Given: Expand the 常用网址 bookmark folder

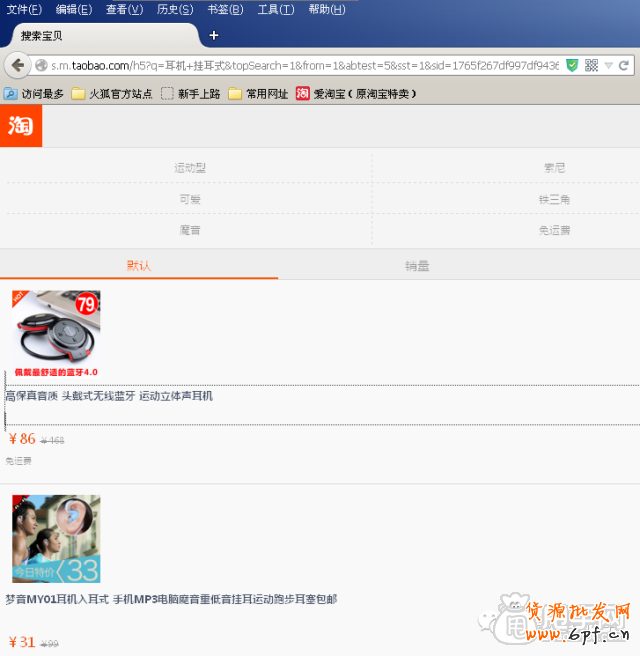Looking at the screenshot, I should (x=258, y=94).
